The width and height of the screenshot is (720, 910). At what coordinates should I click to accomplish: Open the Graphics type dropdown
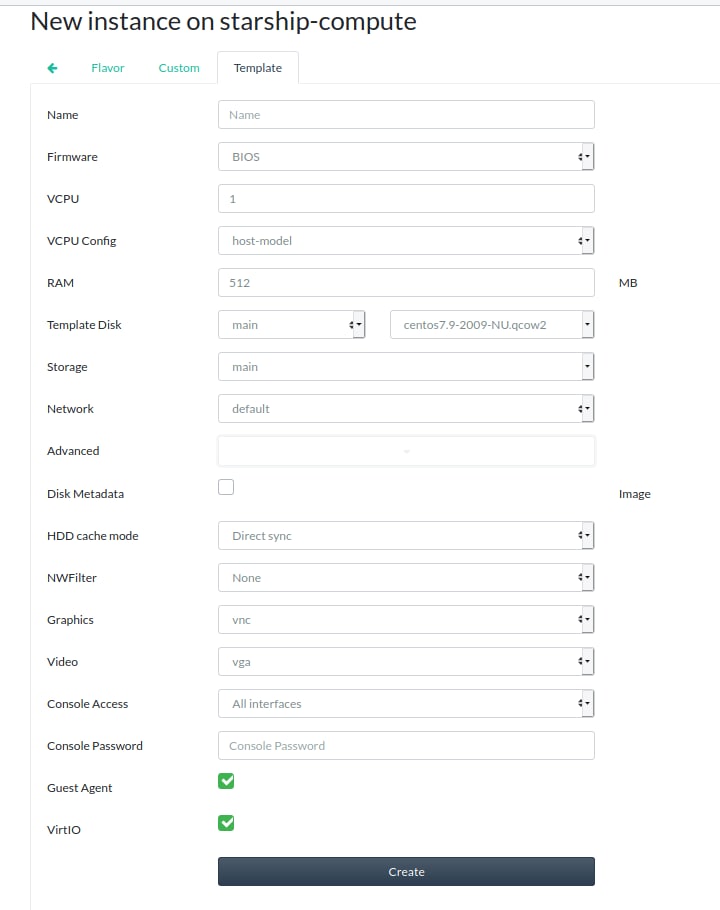406,620
